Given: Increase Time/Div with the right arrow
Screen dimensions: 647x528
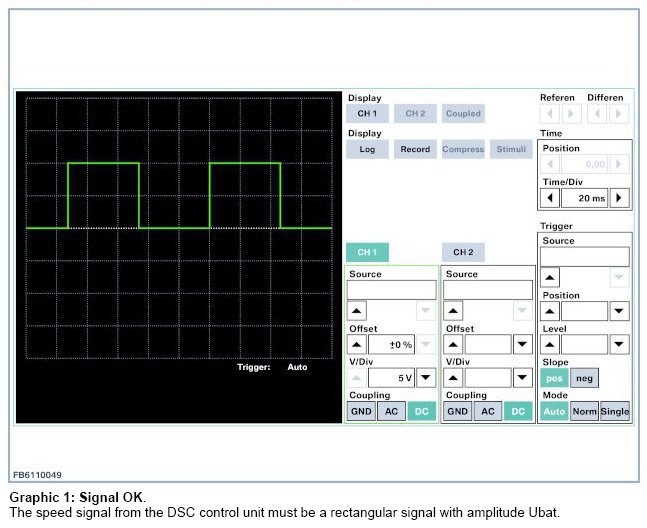Looking at the screenshot, I should coord(620,198).
